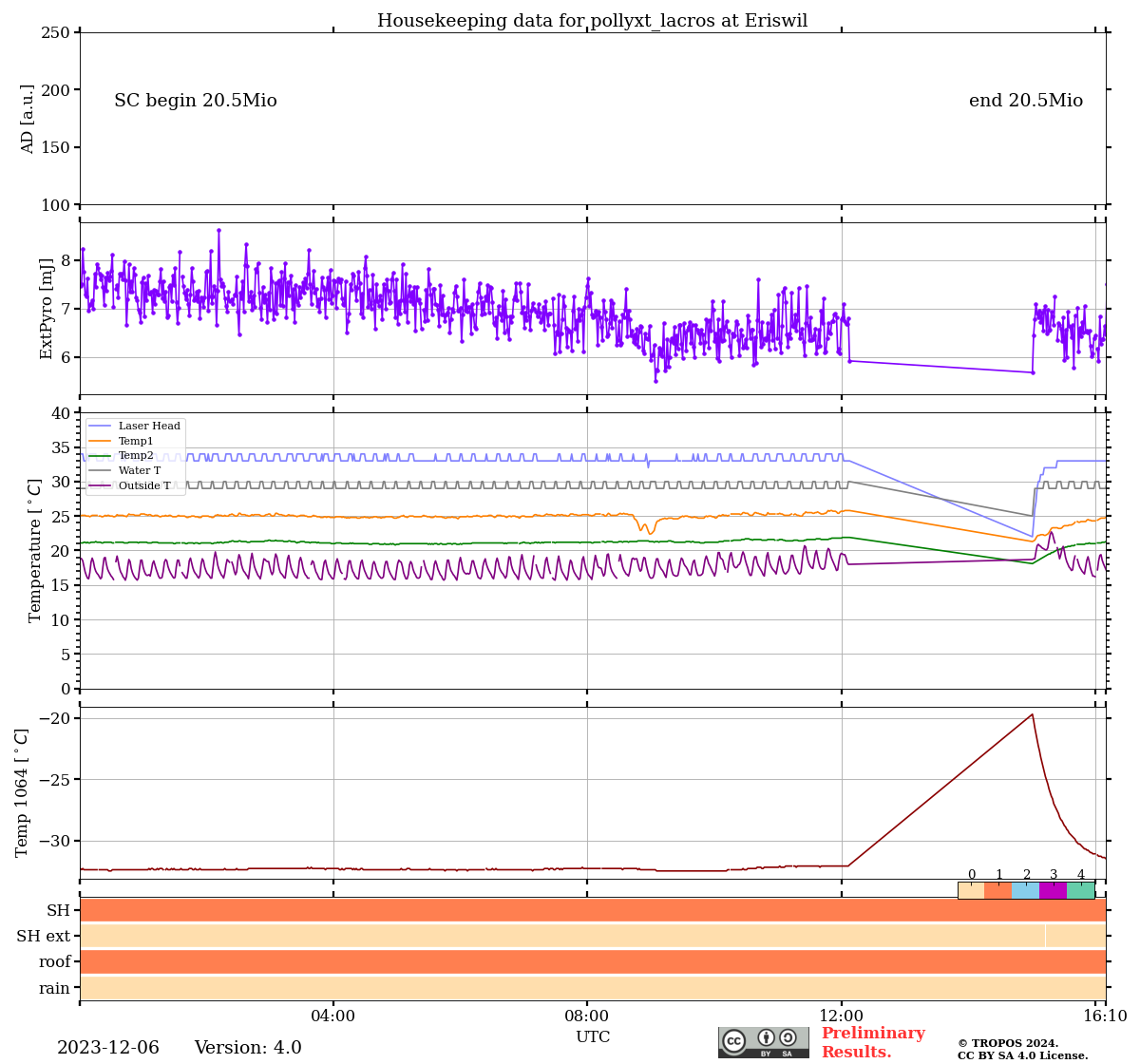The height and width of the screenshot is (1064, 1140).
Task: Click the roof status row label
Action: (x=55, y=961)
